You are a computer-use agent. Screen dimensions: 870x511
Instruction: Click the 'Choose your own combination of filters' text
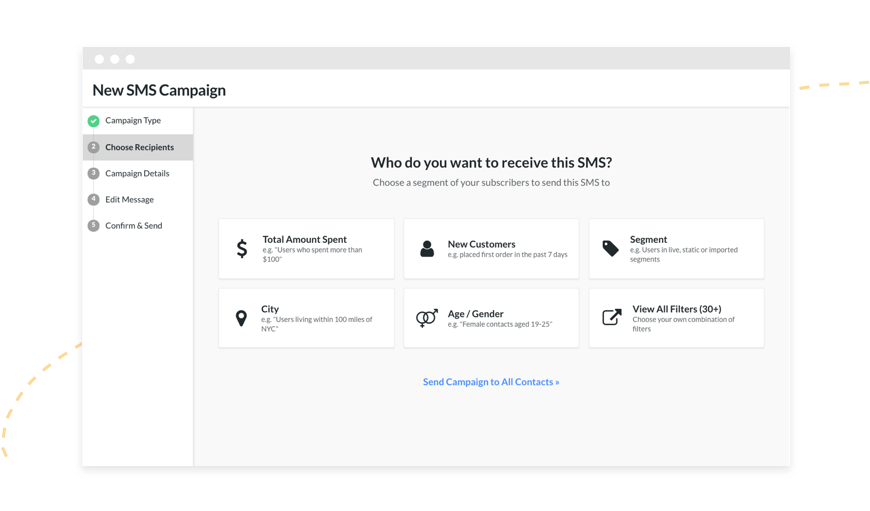[x=684, y=324]
